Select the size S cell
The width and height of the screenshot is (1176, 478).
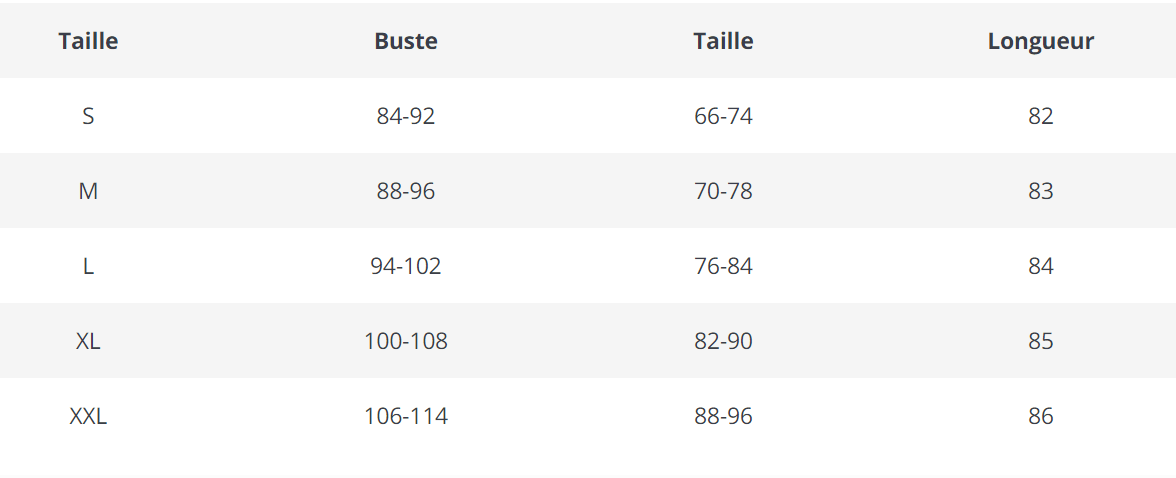pyautogui.click(x=88, y=116)
